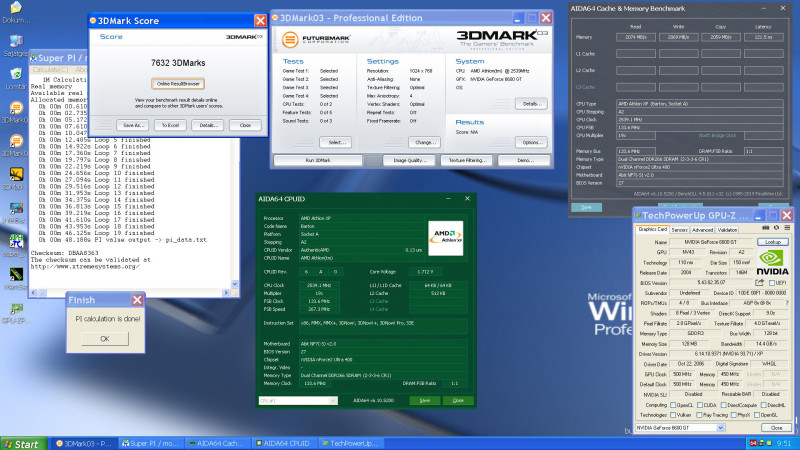Tick the OpenGL checkbox
800x450 pixels.
tap(757, 415)
